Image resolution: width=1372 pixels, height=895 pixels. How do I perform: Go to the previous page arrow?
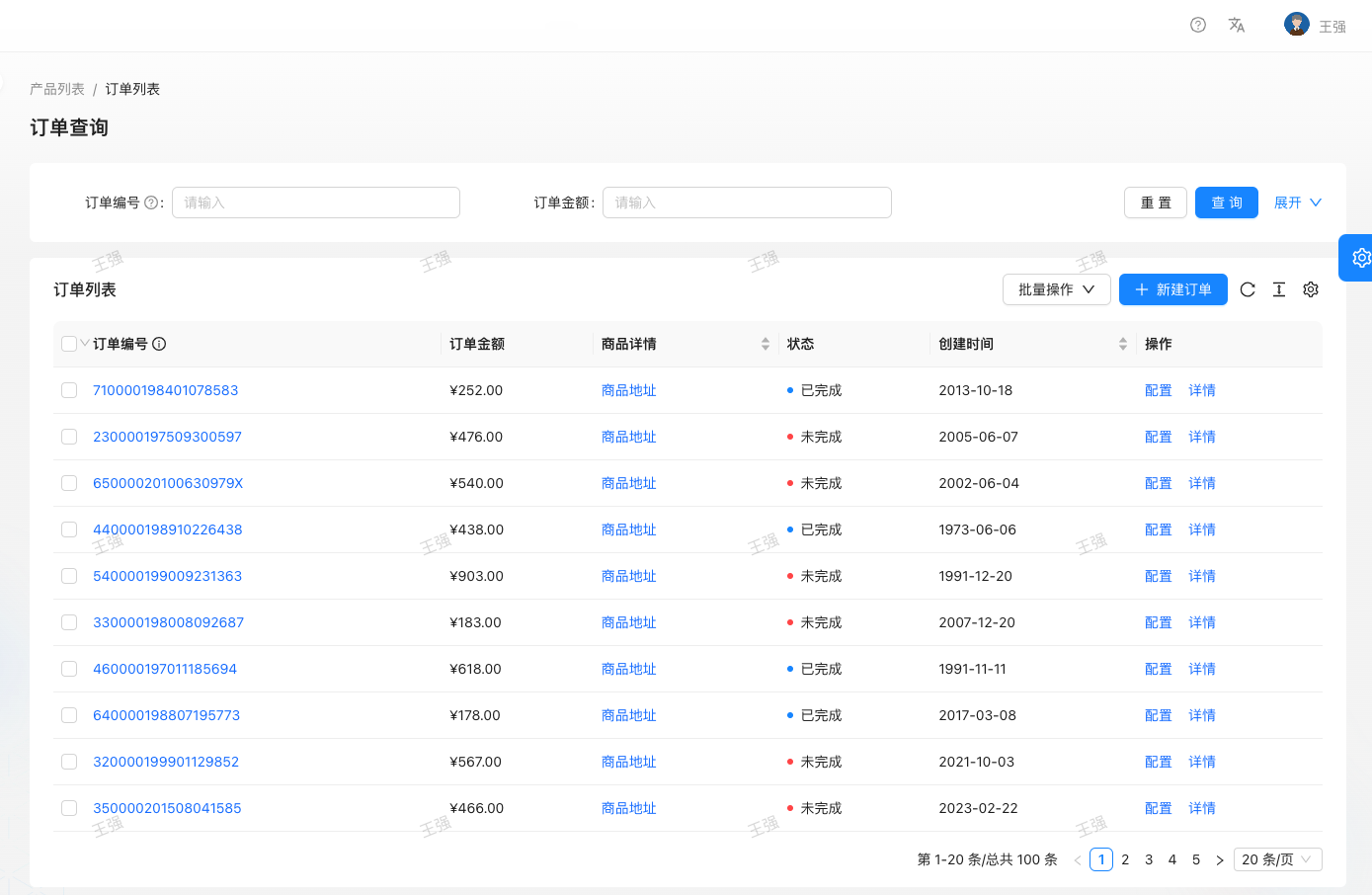tap(1078, 859)
